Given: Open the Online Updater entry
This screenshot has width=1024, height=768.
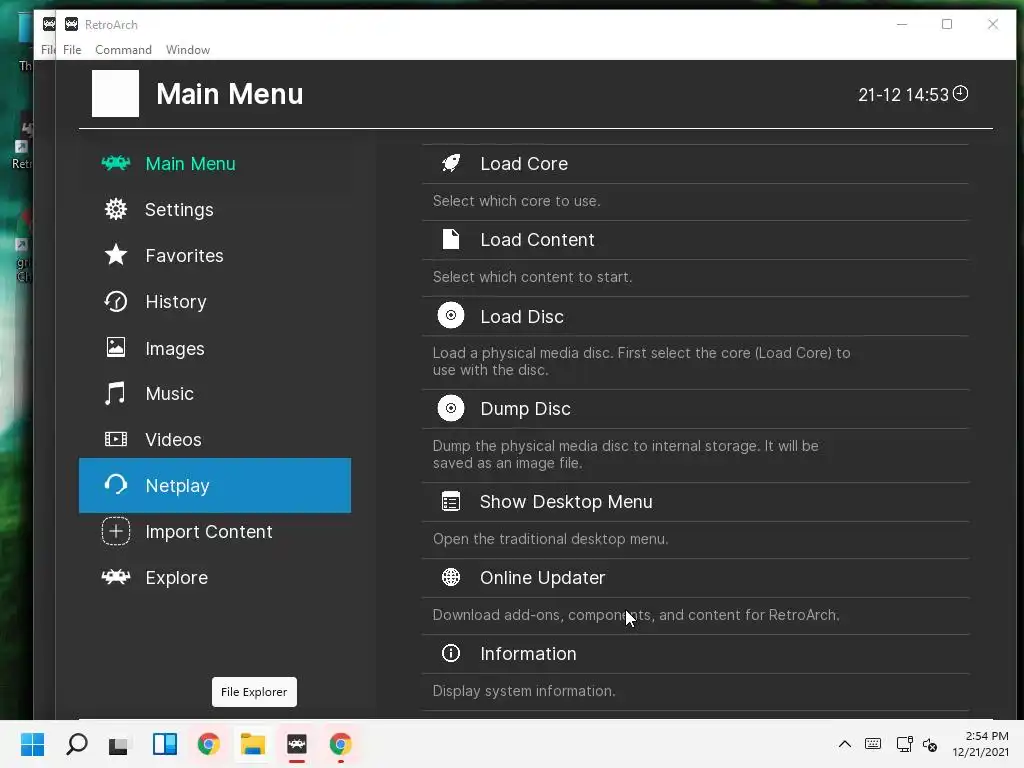Looking at the screenshot, I should coord(696,577).
